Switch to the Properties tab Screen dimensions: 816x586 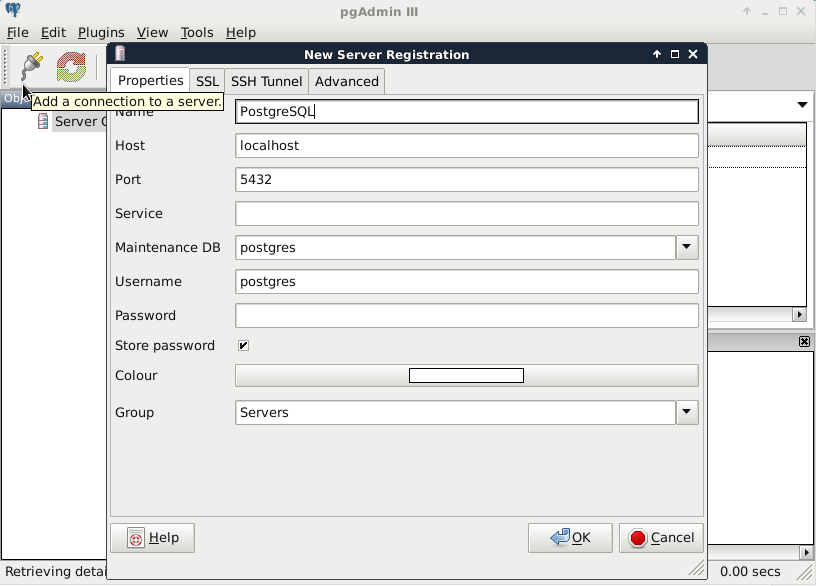coord(150,81)
